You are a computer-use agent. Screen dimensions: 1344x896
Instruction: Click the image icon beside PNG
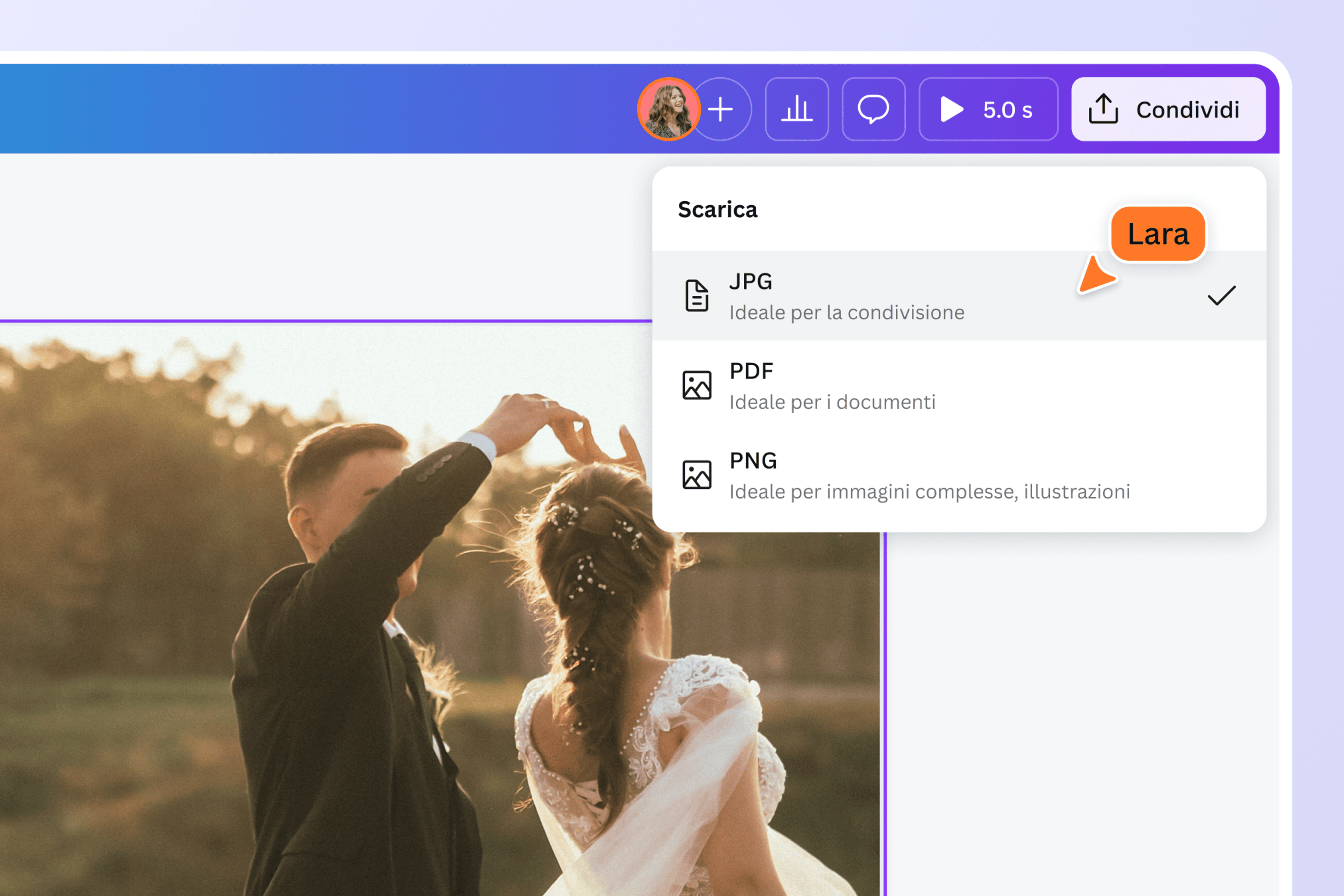(x=697, y=475)
